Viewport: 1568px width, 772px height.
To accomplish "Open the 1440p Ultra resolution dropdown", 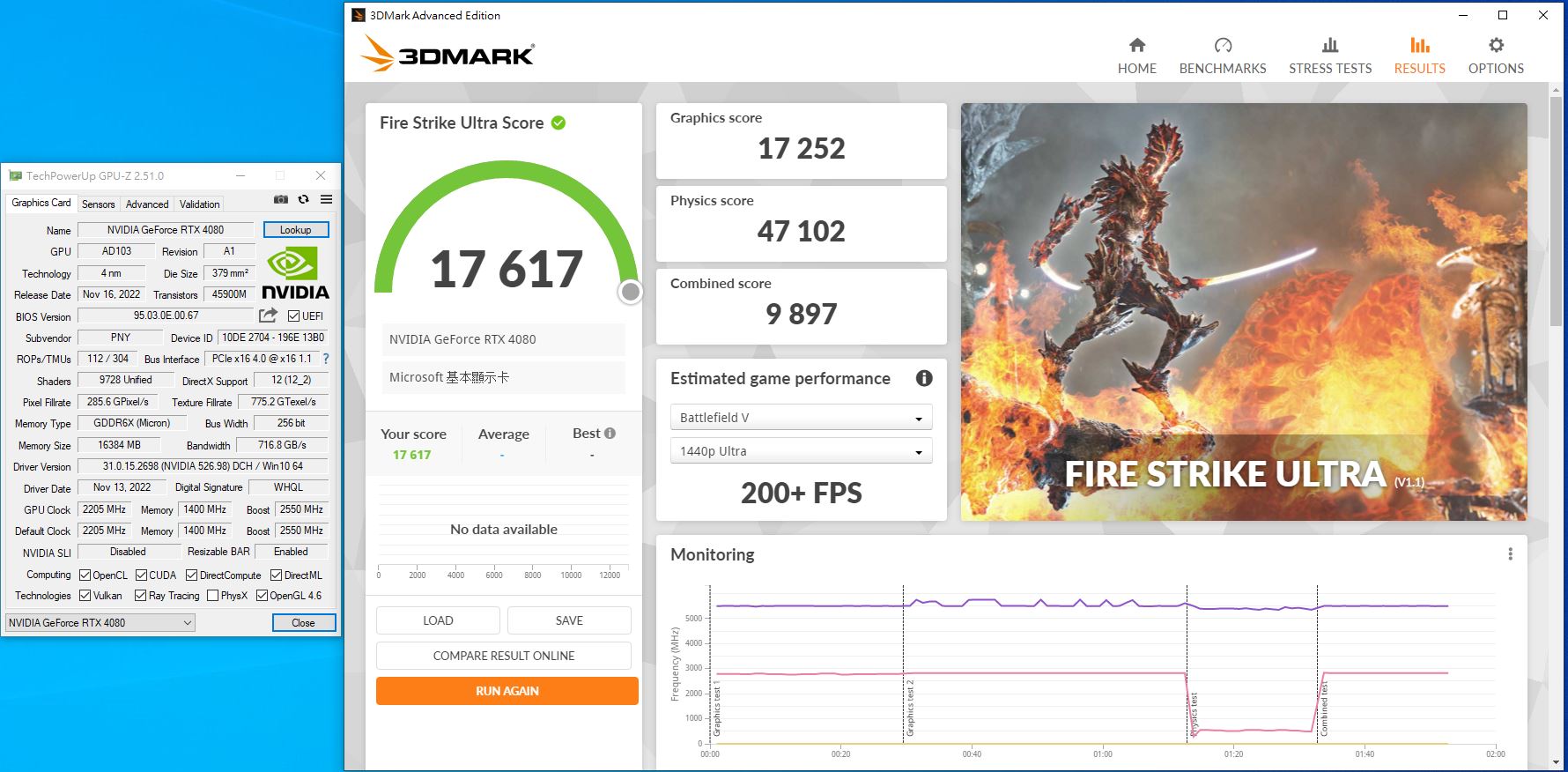I will (x=801, y=451).
